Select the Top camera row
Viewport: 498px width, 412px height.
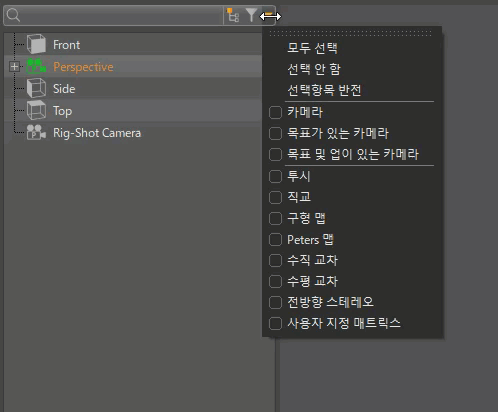(x=133, y=110)
